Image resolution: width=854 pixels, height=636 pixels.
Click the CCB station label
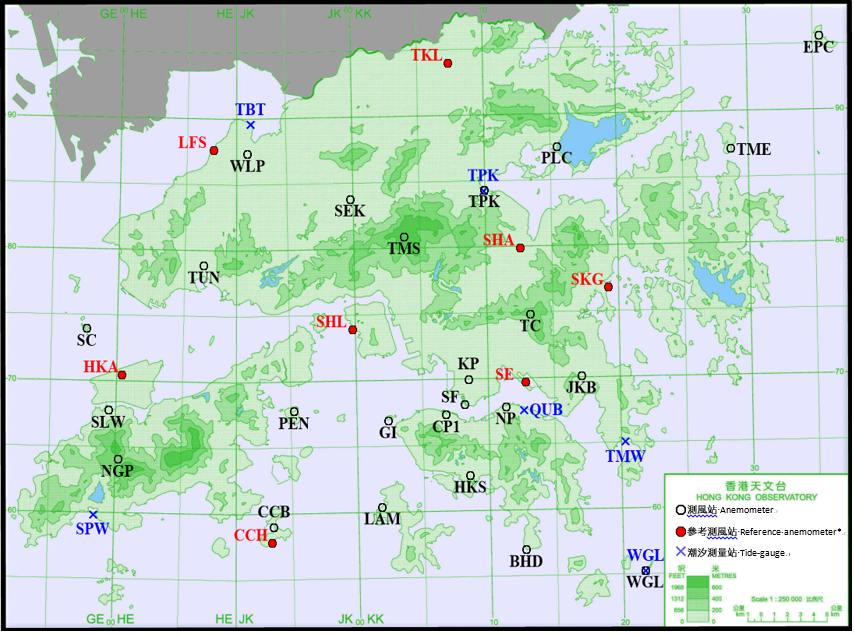tap(274, 512)
